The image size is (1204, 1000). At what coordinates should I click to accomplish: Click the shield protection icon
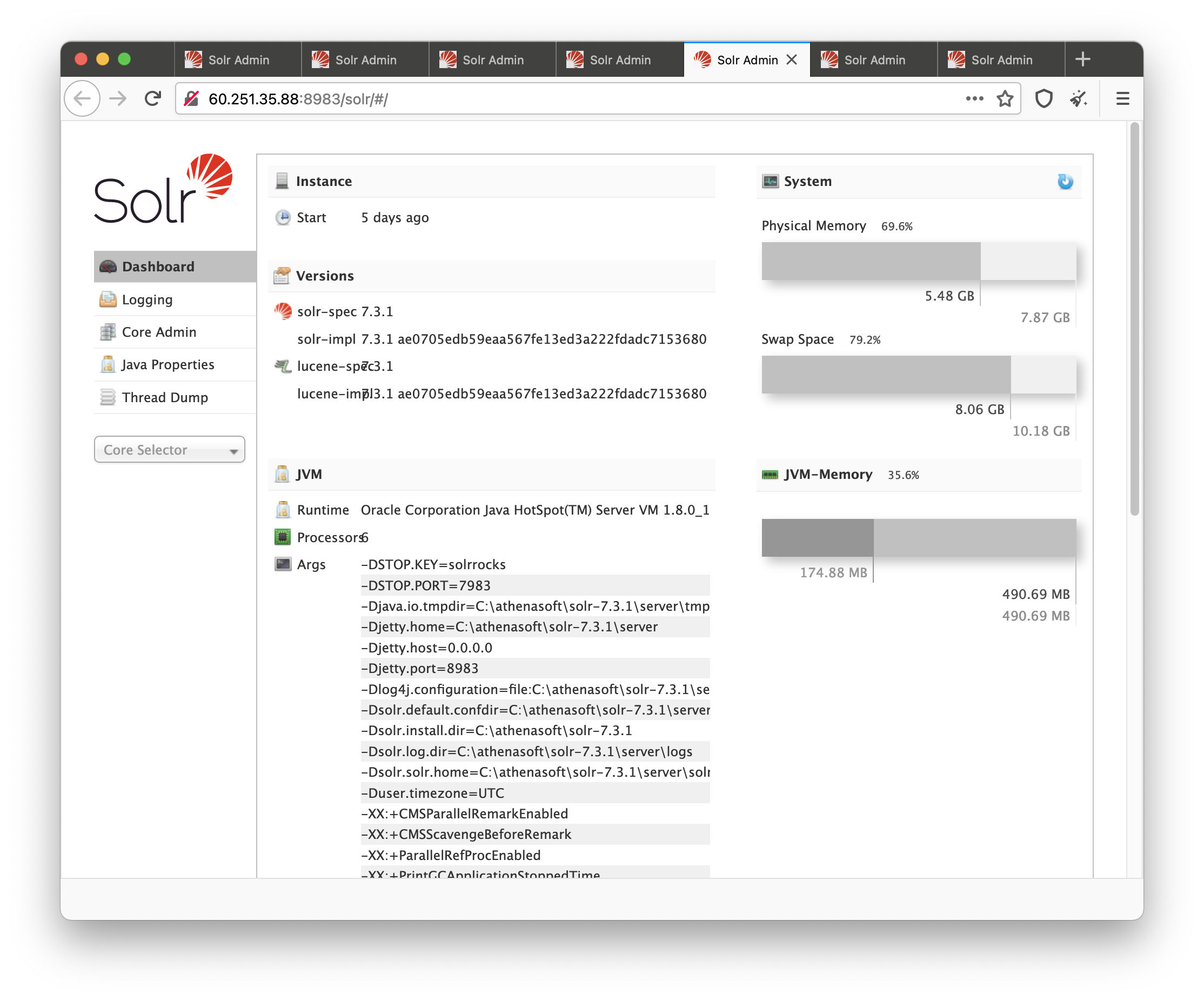(x=1044, y=98)
